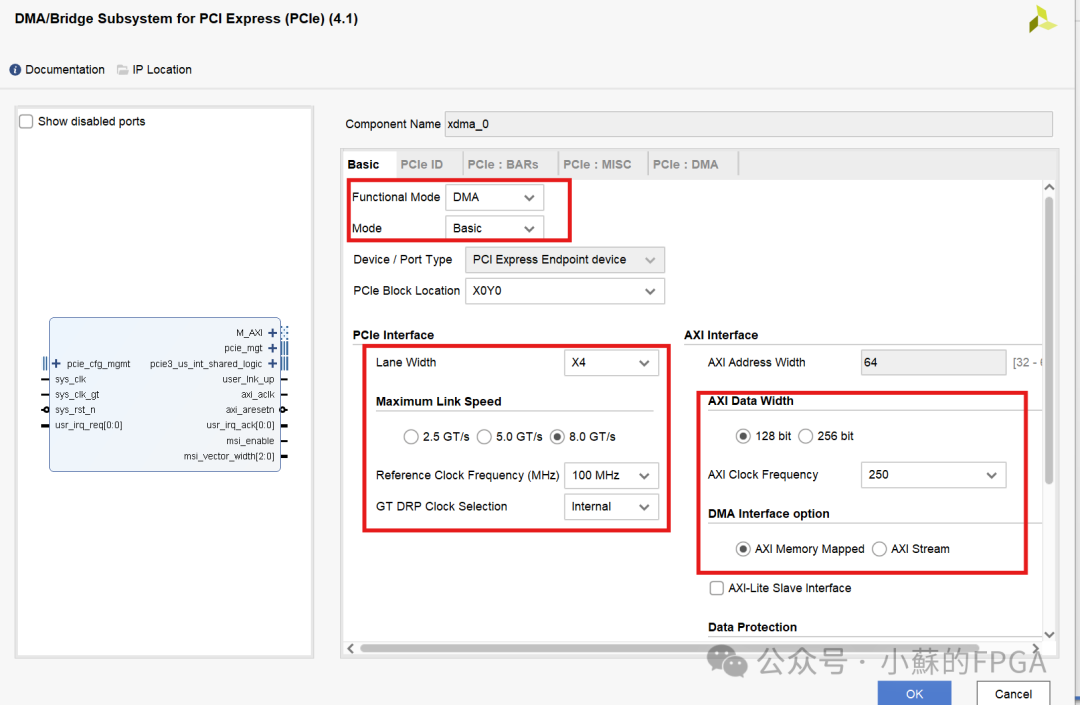Open Lane Width X4 dropdown

[x=611, y=363]
